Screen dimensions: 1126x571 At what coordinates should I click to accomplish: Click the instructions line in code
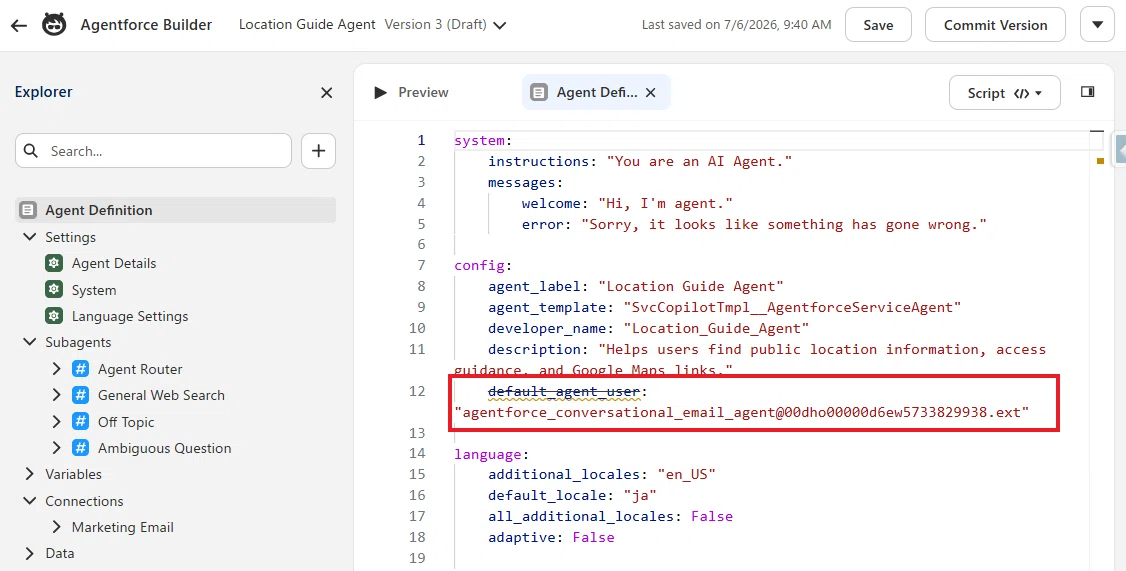point(640,161)
